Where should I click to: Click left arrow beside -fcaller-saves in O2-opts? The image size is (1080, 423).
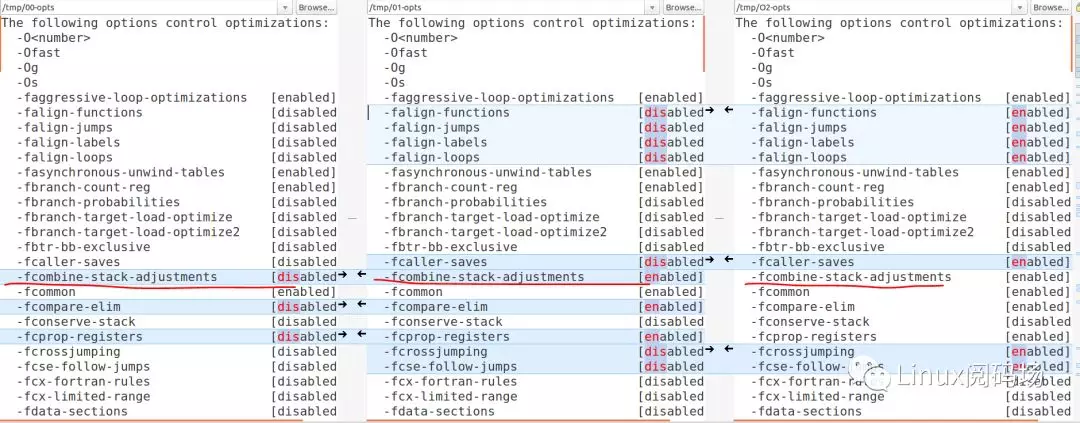coord(728,261)
